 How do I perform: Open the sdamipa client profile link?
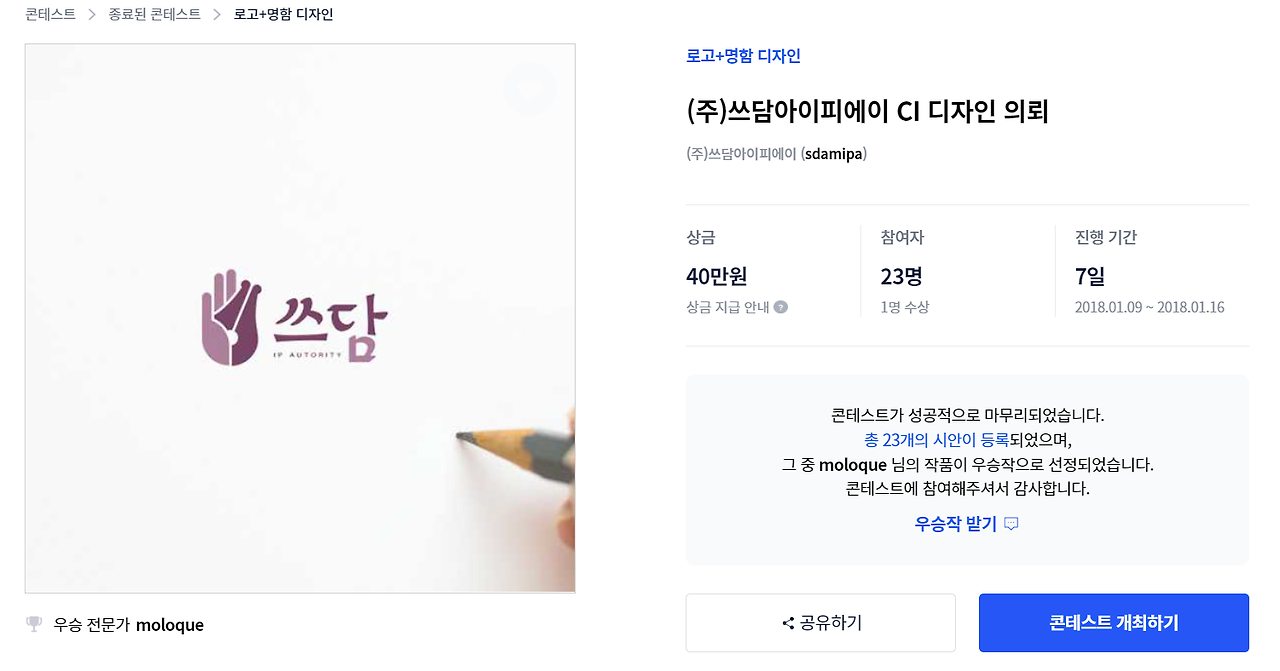pos(833,154)
